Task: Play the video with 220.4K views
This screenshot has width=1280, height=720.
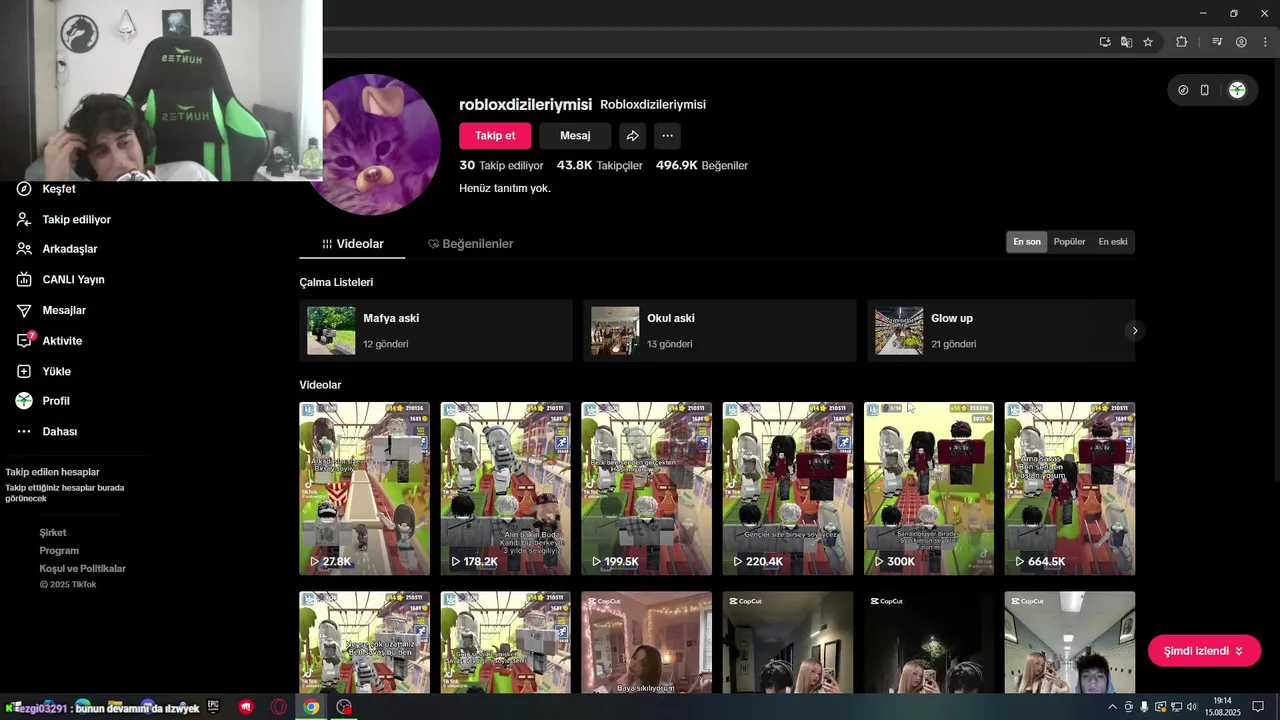Action: [788, 489]
